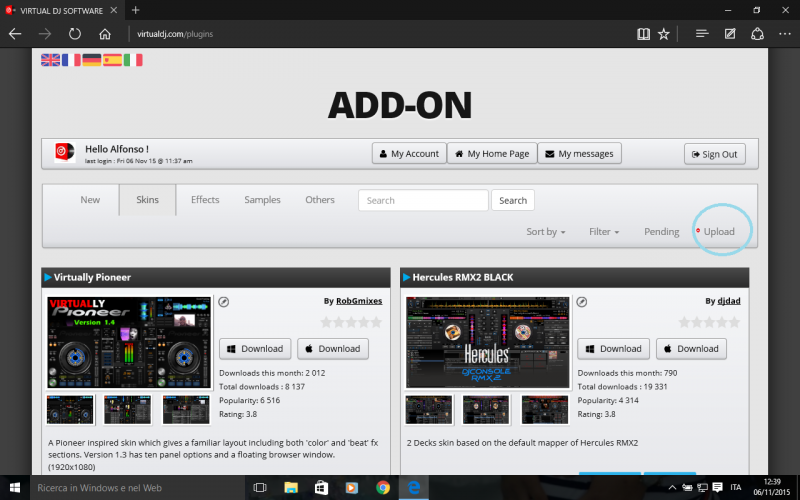
Task: Download Hercules RMX2 BLACK for Windows
Action: [614, 349]
